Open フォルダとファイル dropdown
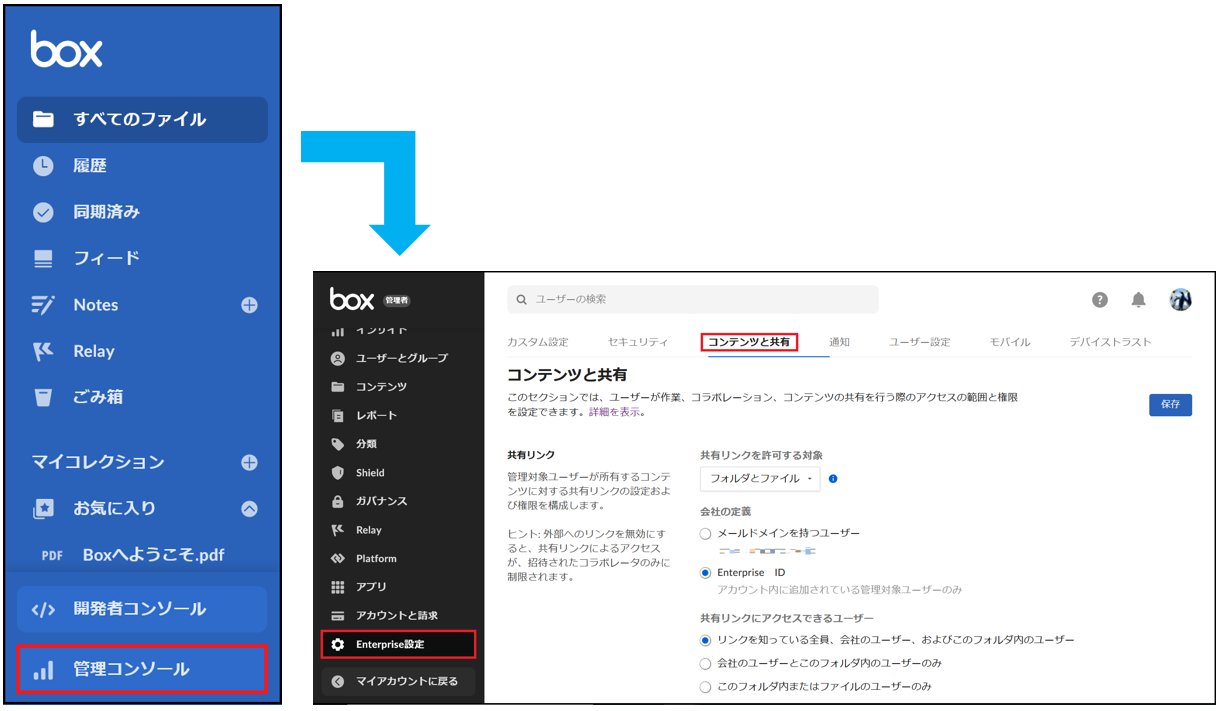 point(760,479)
